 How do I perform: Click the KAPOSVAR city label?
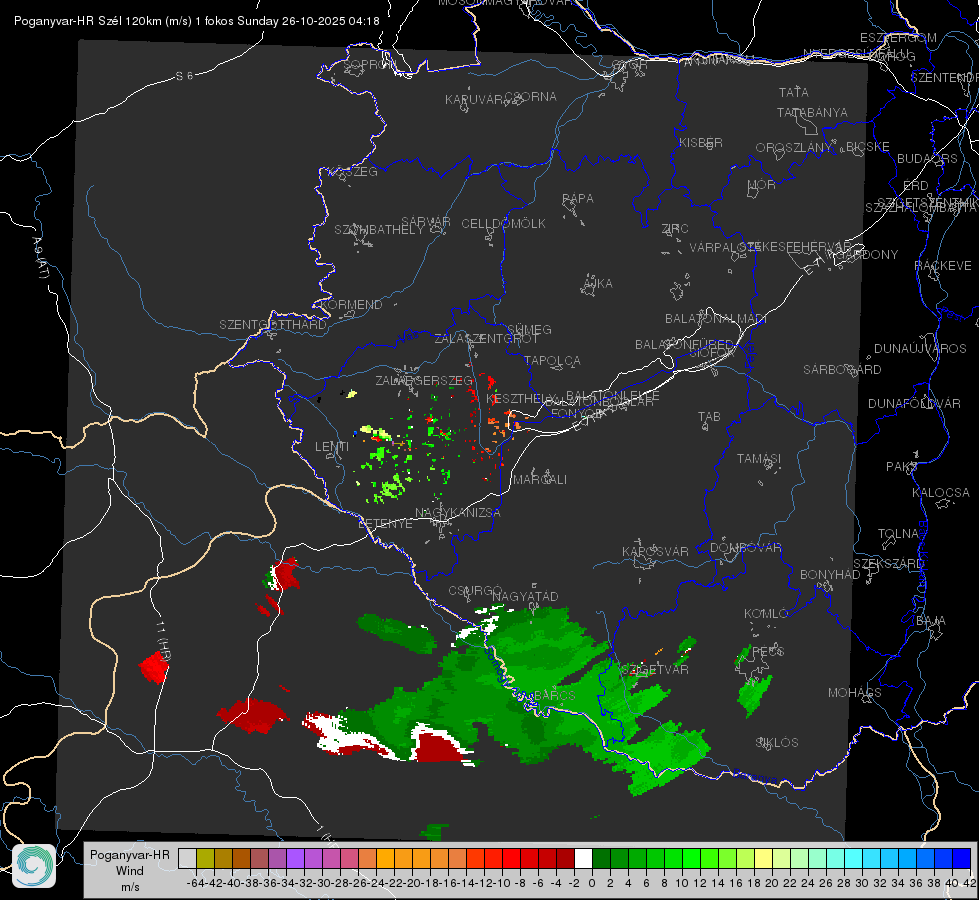click(655, 551)
